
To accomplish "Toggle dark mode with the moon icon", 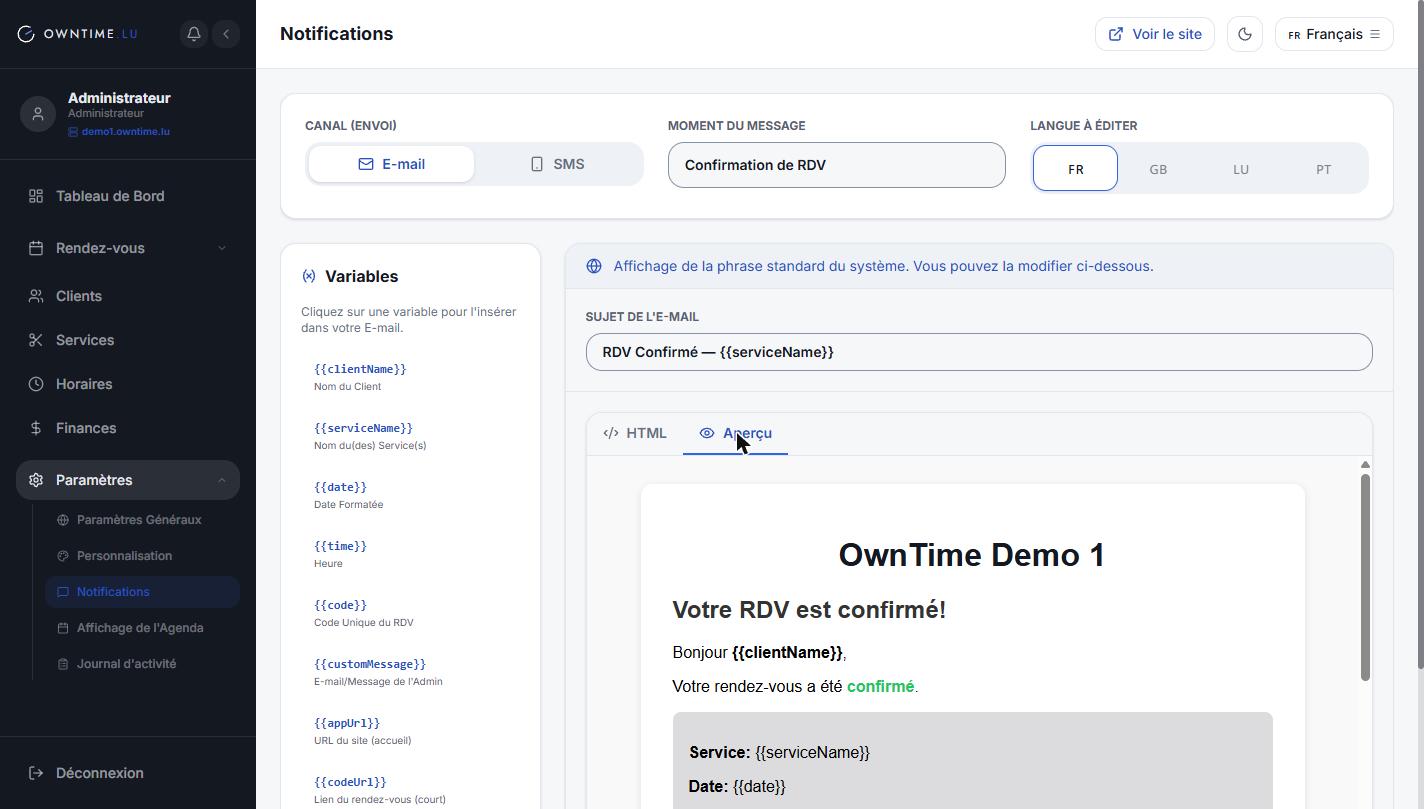I will (x=1245, y=34).
